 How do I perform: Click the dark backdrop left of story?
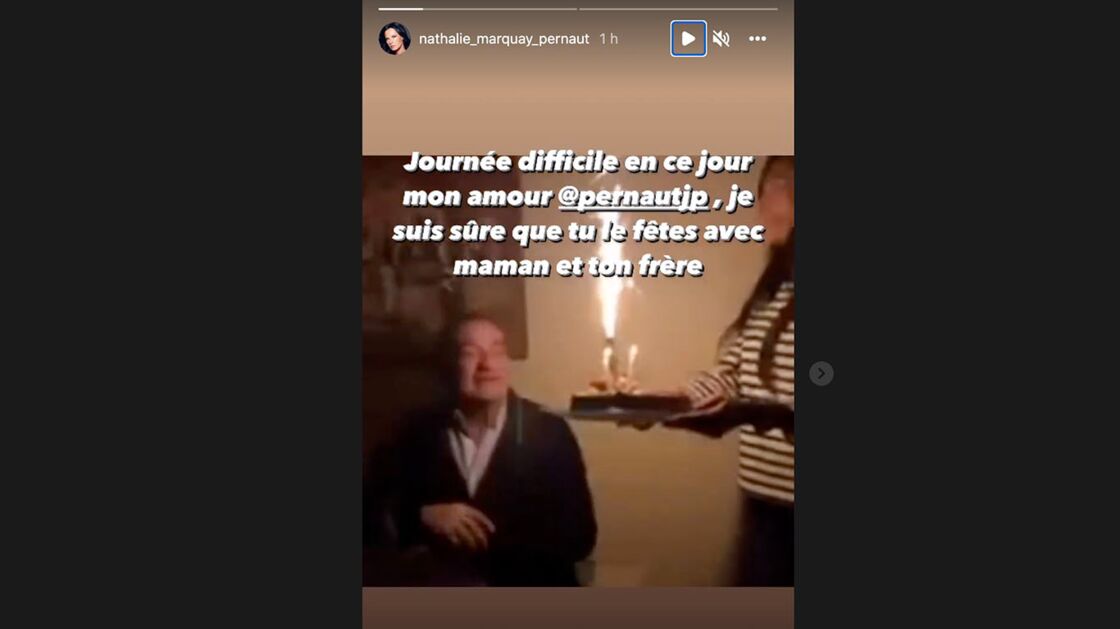point(181,314)
